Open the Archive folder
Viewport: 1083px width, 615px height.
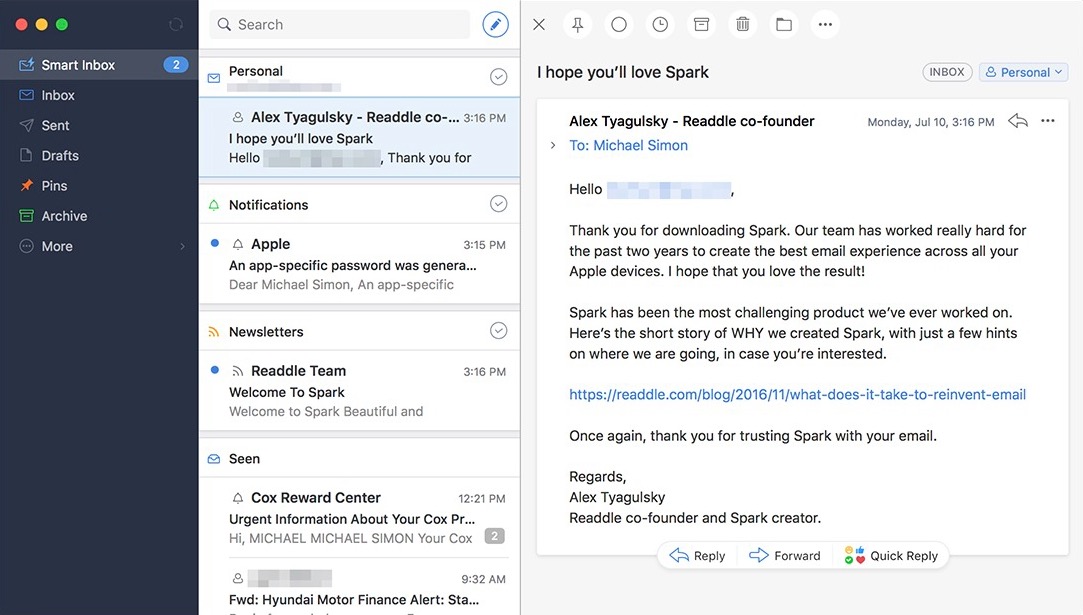tap(99, 216)
